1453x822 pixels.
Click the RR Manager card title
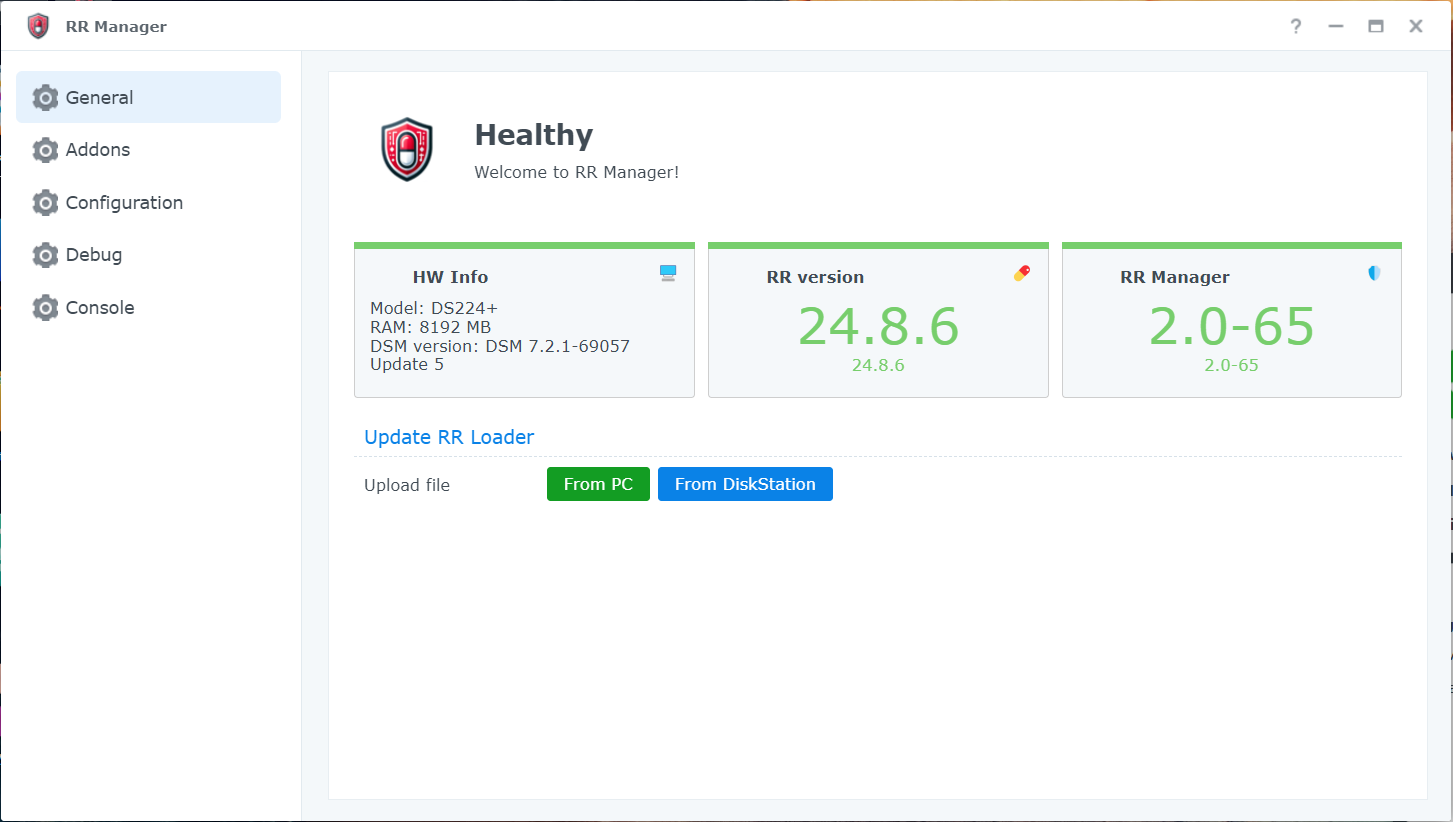pyautogui.click(x=1175, y=277)
